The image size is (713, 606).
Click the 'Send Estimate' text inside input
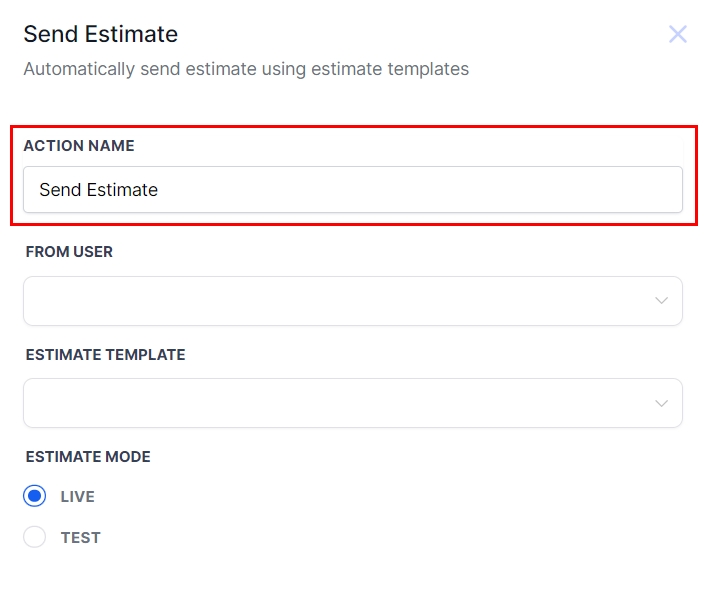pos(98,190)
